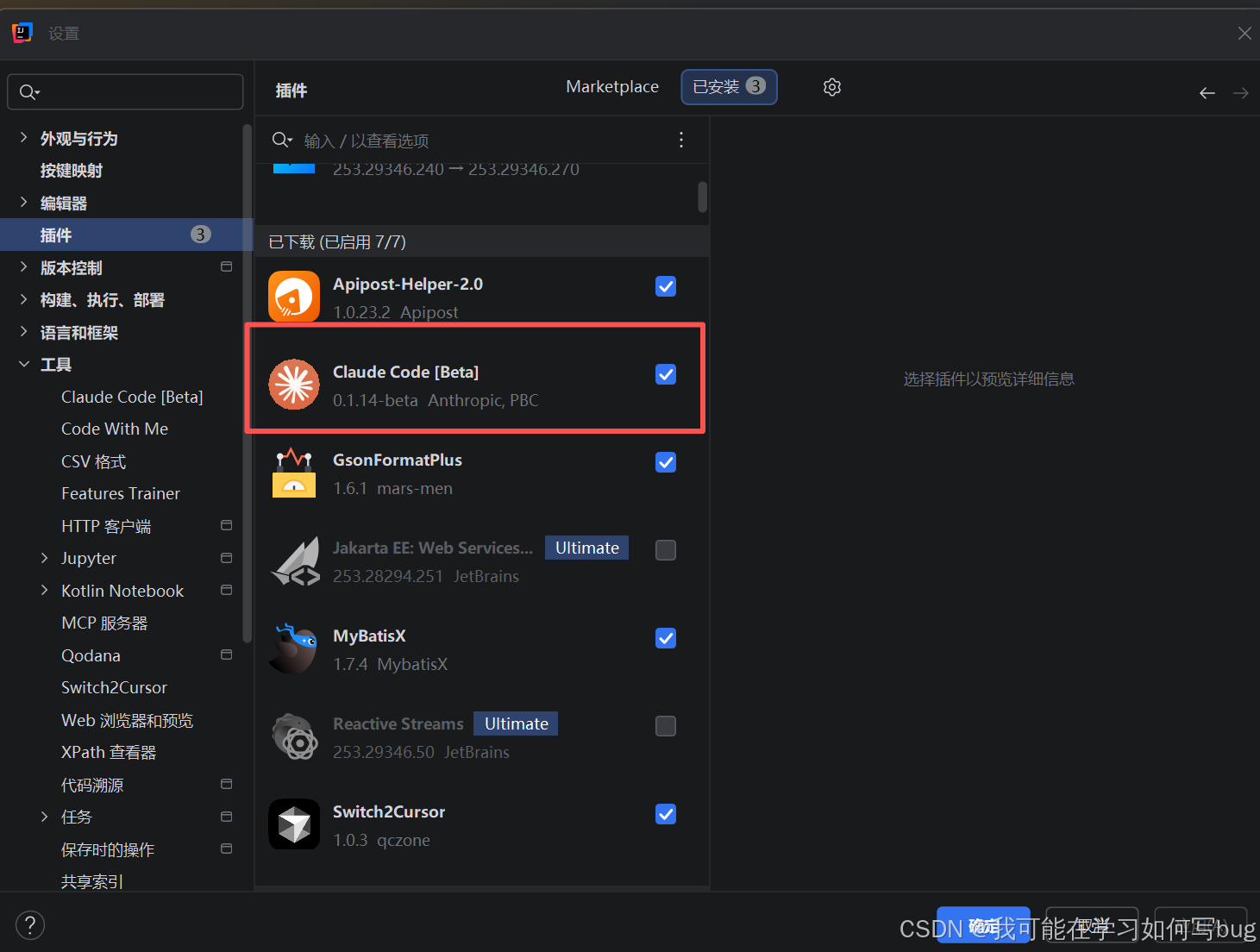The width and height of the screenshot is (1260, 952).
Task: Focus the settings search field
Action: tap(125, 91)
